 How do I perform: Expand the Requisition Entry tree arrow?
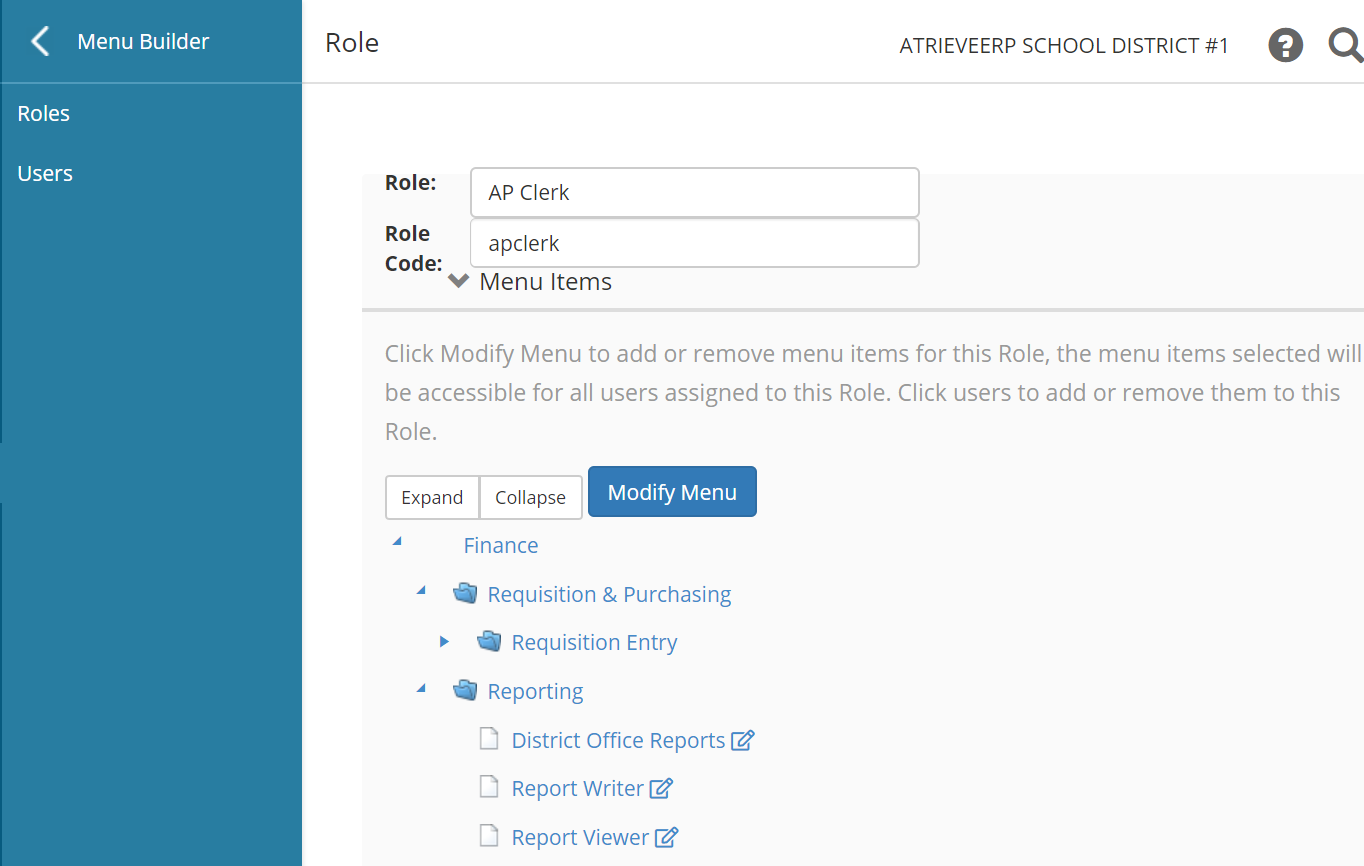tap(445, 642)
